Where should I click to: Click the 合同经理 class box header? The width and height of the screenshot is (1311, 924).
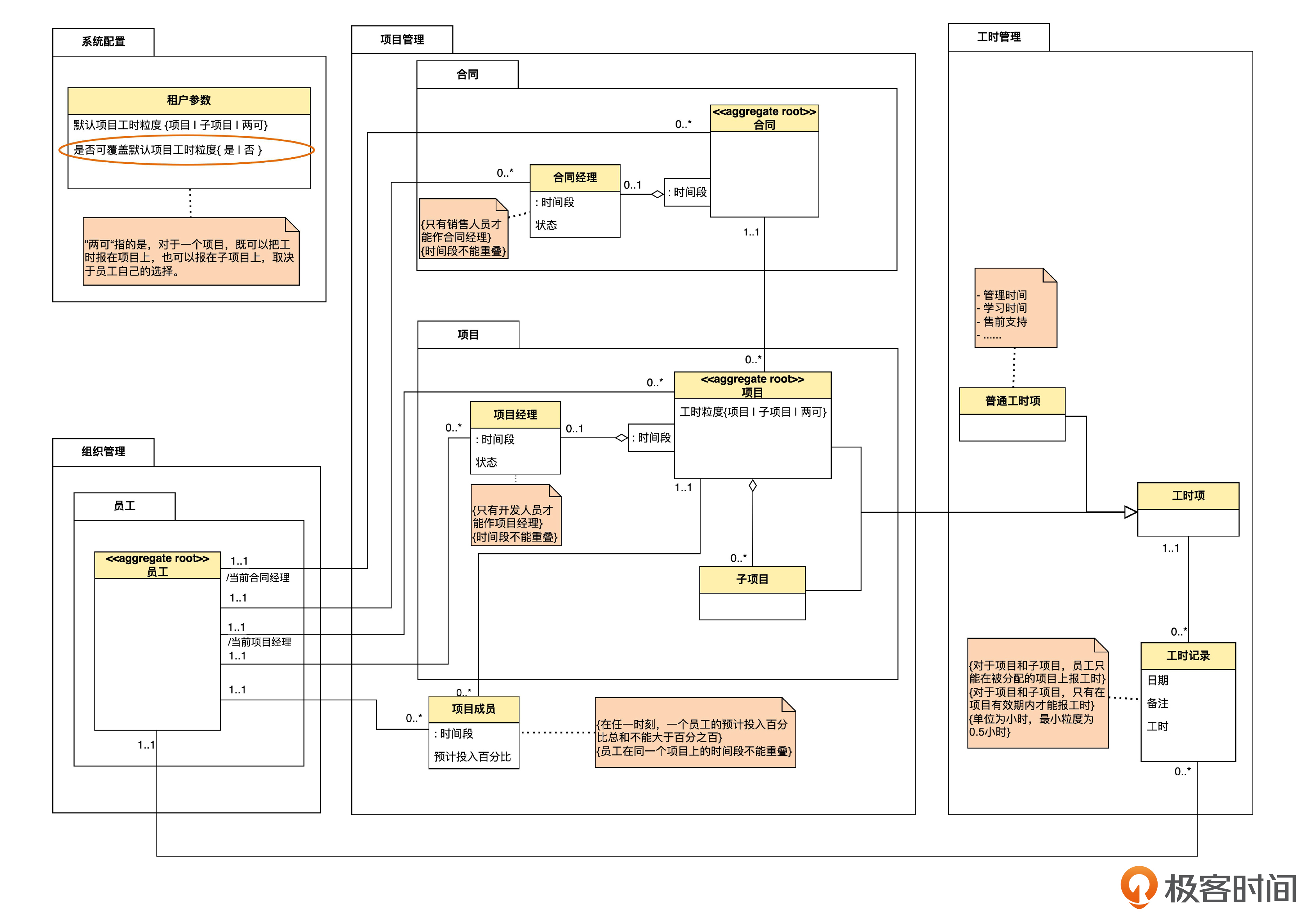click(x=575, y=178)
